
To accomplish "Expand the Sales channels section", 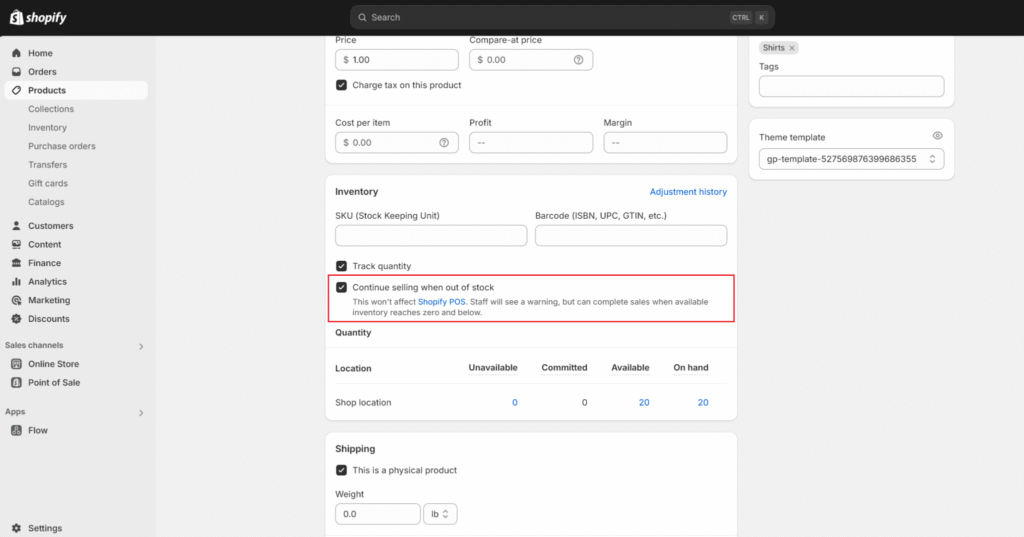I will point(140,346).
